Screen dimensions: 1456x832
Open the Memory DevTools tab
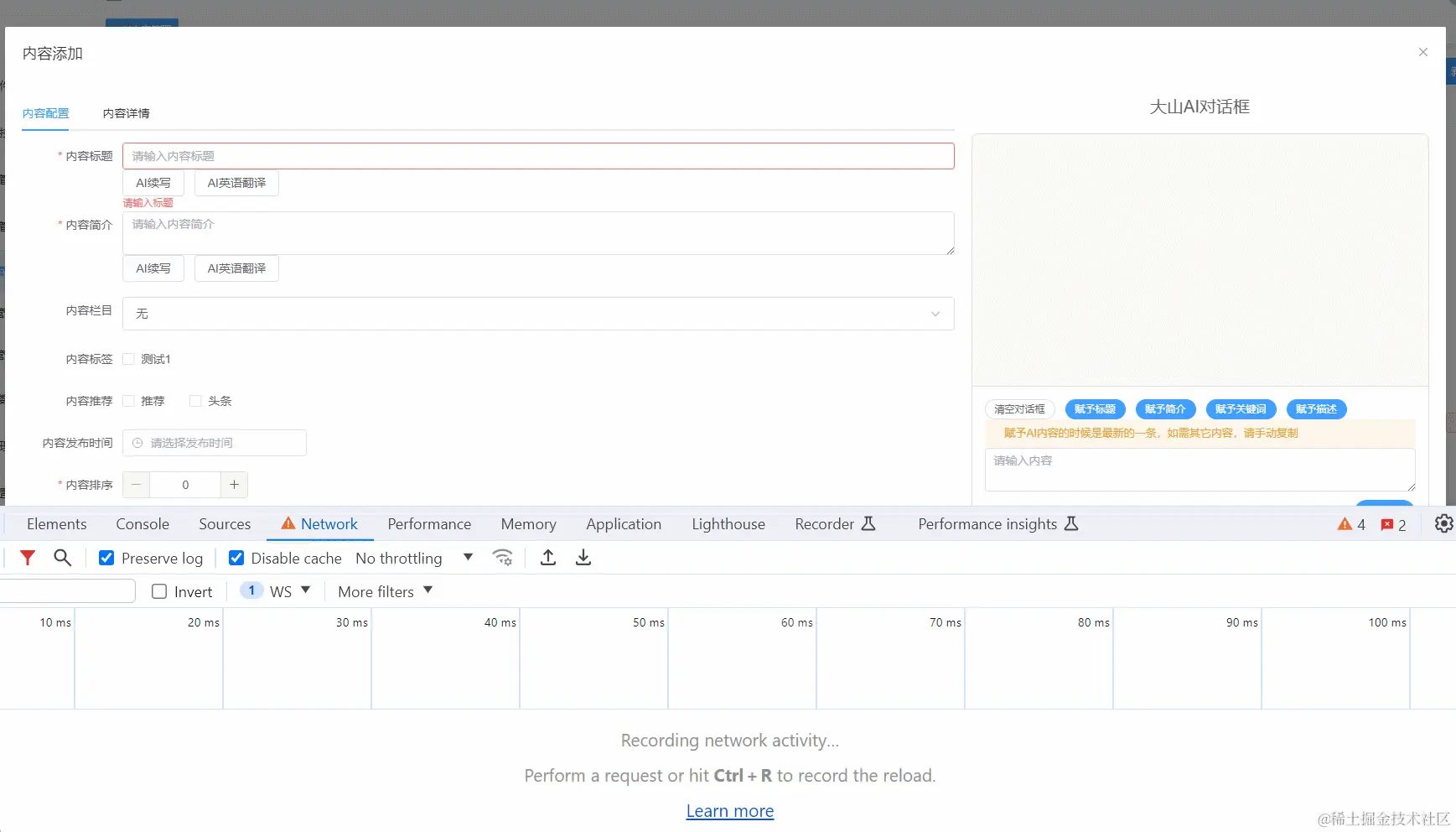tap(529, 524)
